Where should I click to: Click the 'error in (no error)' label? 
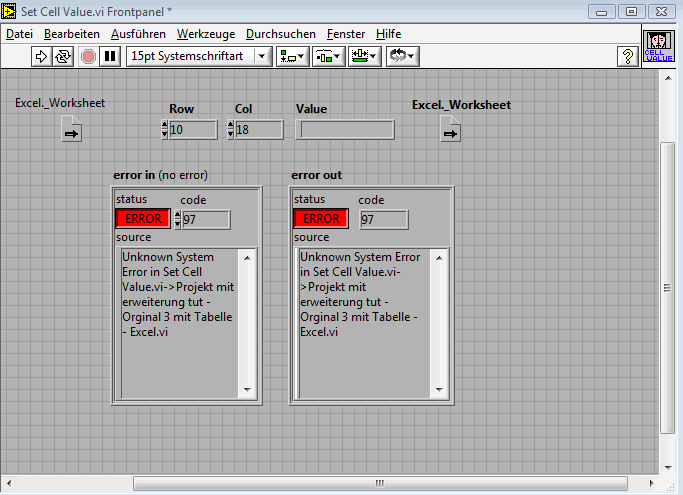(x=160, y=175)
